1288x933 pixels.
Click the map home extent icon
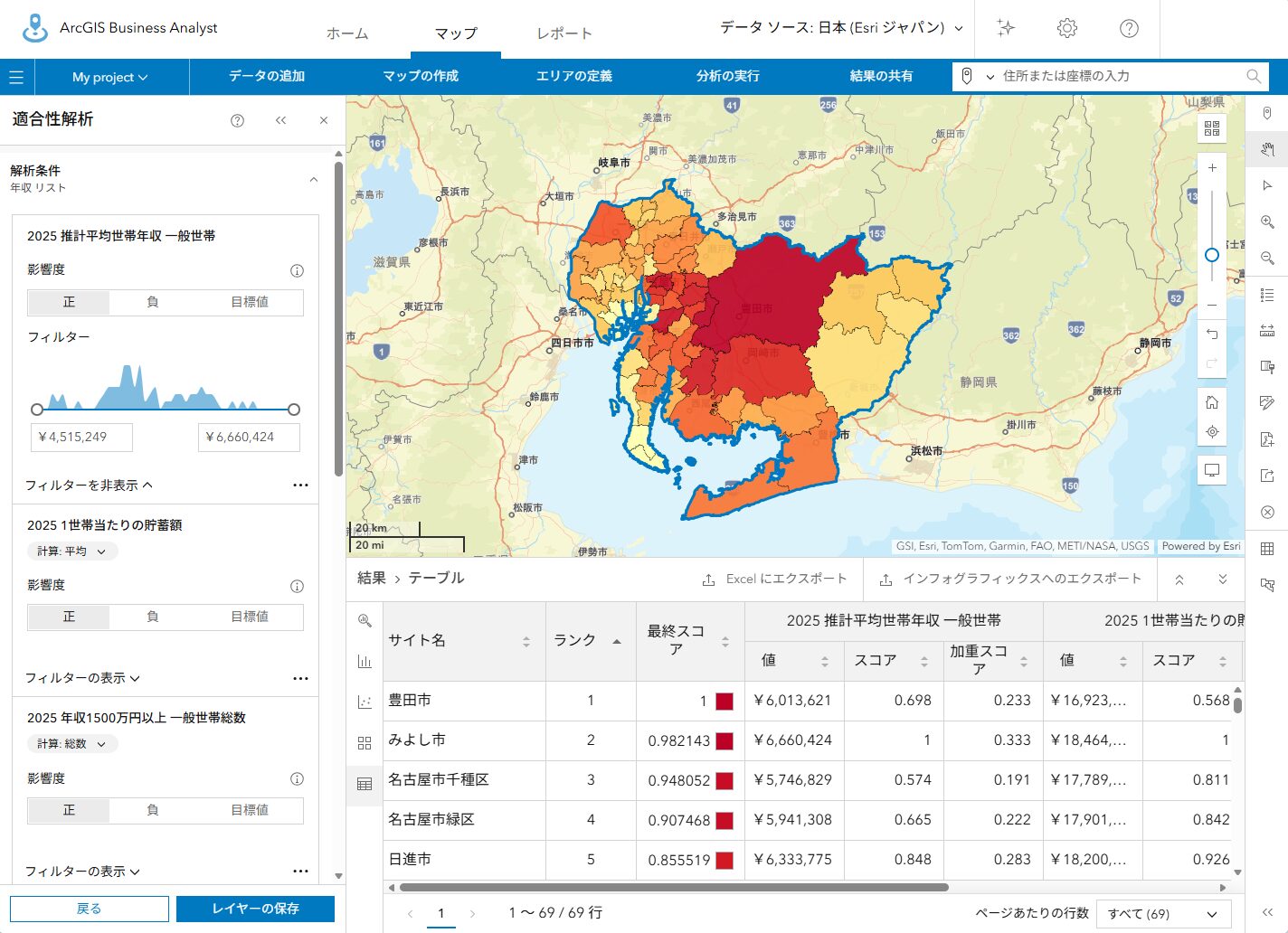(x=1212, y=402)
